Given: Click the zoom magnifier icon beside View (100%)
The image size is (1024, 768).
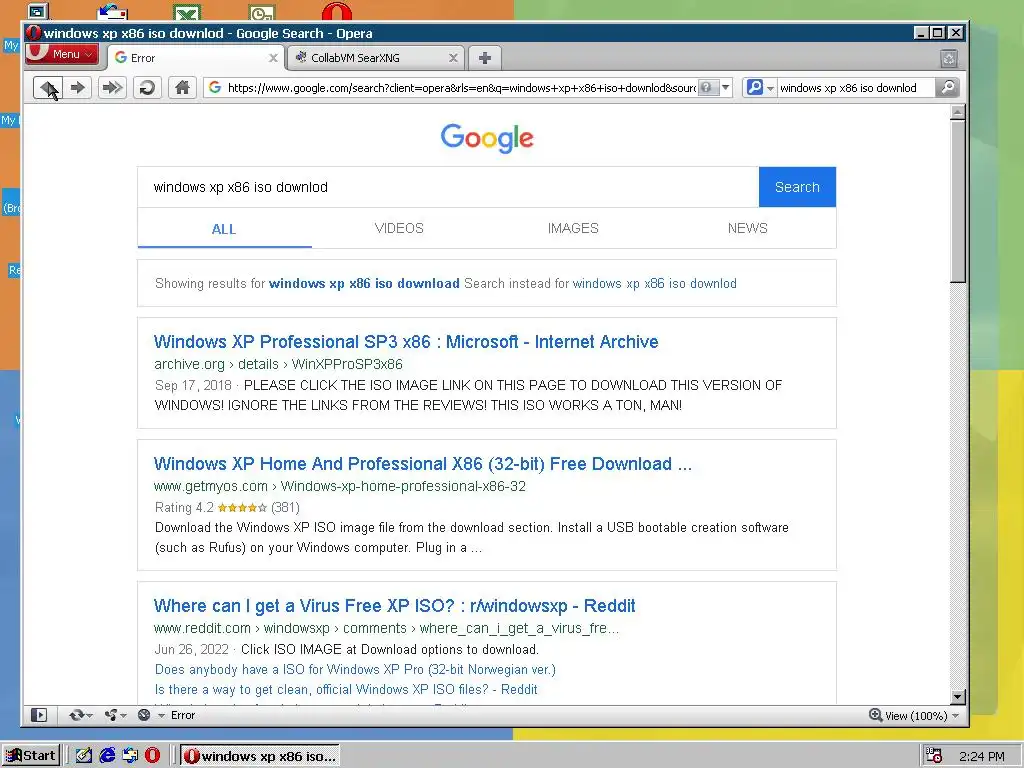Looking at the screenshot, I should pos(876,715).
